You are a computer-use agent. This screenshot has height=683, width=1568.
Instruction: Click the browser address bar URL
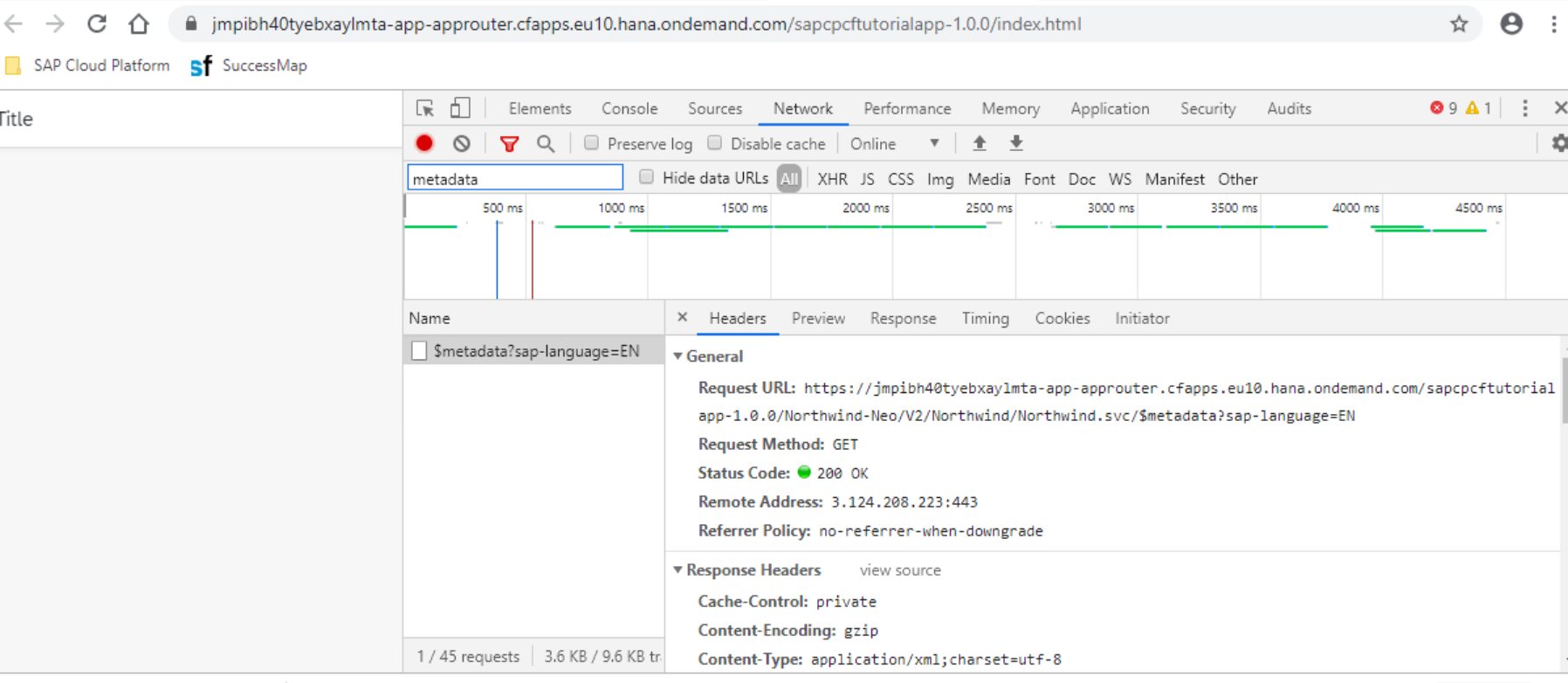click(646, 24)
